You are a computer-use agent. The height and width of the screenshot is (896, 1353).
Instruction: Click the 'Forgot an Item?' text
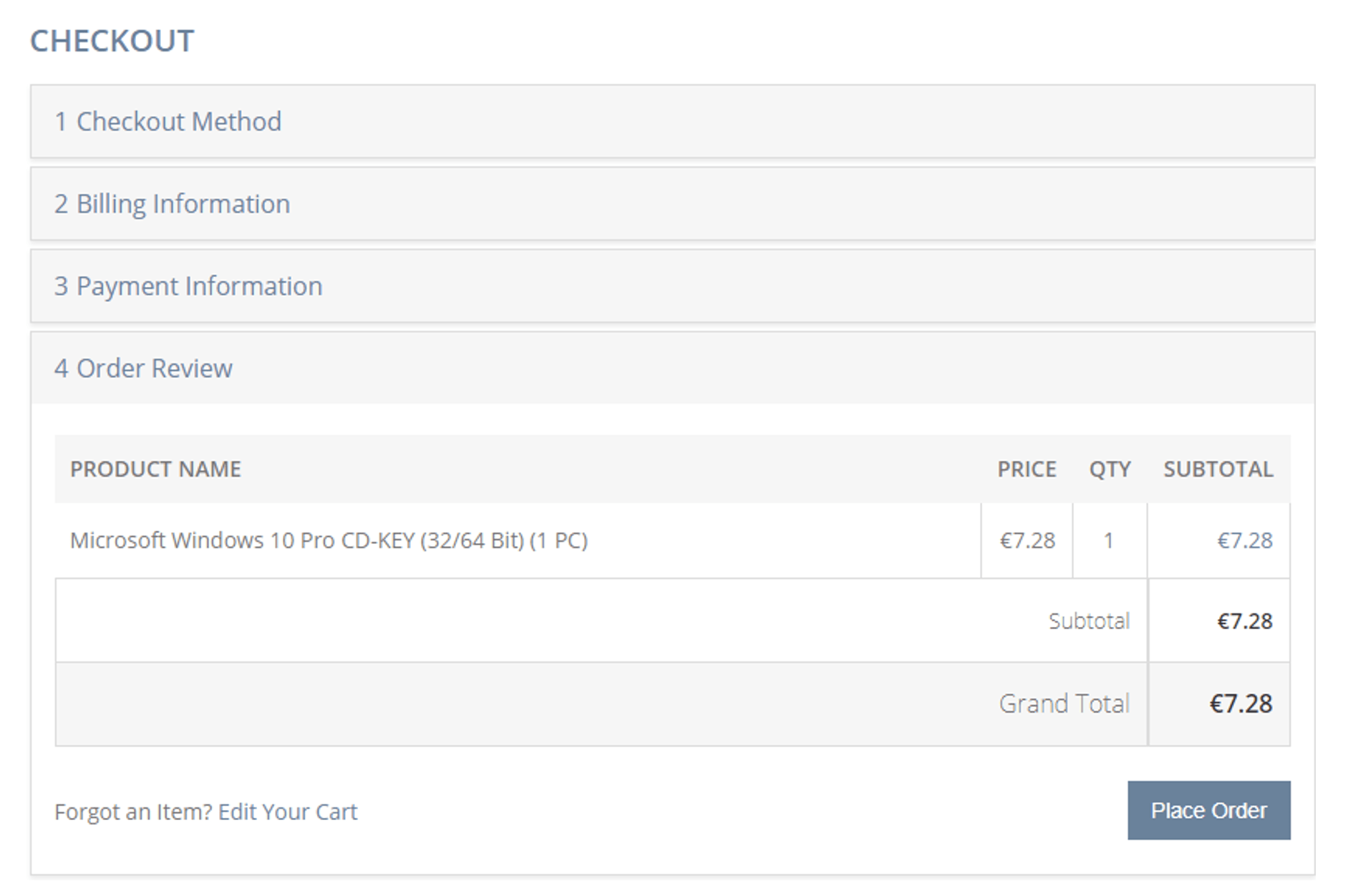(134, 812)
